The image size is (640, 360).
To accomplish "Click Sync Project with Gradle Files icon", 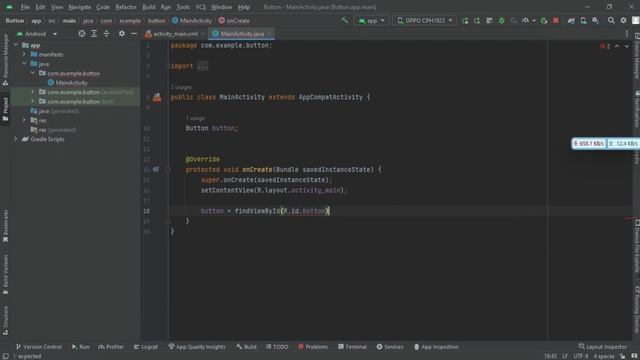I will click(571, 20).
